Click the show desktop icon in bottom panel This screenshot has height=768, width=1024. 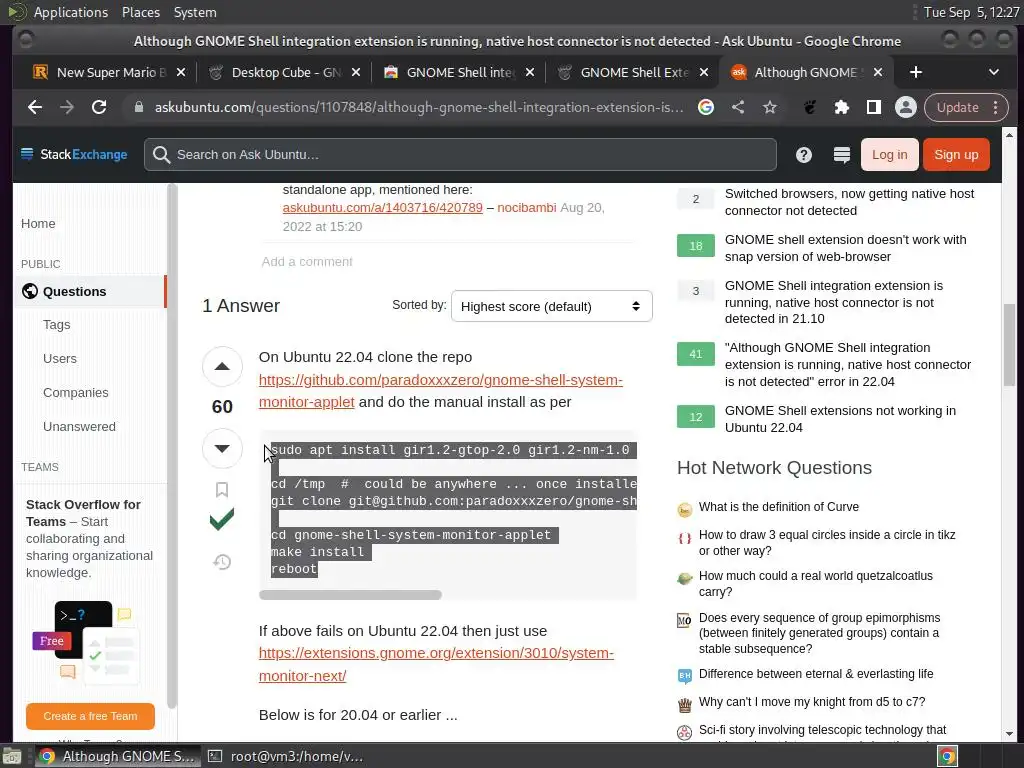[12, 756]
